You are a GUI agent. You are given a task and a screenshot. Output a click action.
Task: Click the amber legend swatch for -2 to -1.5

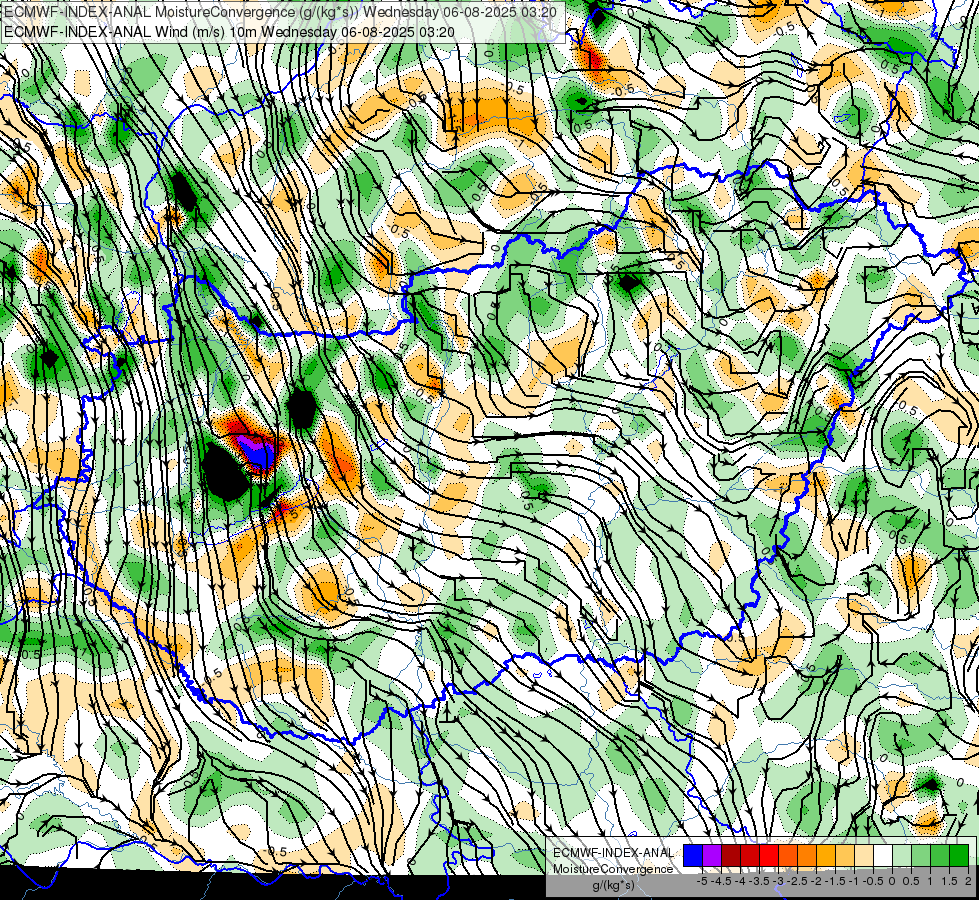pos(826,855)
